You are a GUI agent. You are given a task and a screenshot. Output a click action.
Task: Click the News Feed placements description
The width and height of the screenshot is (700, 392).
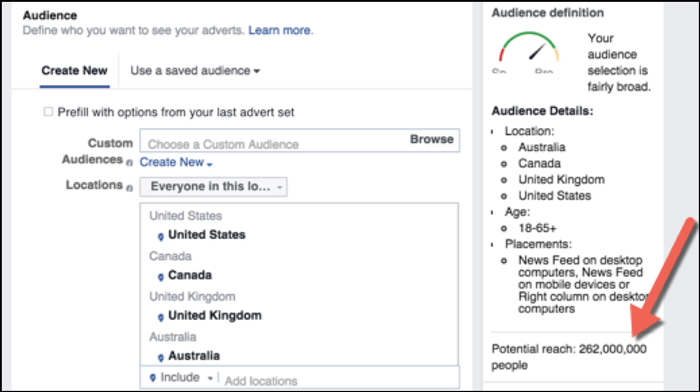click(x=582, y=284)
